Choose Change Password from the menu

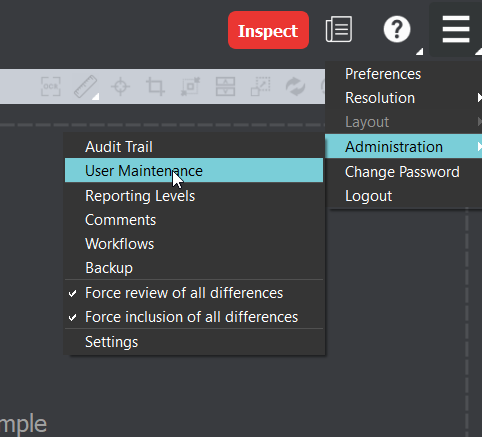[403, 172]
